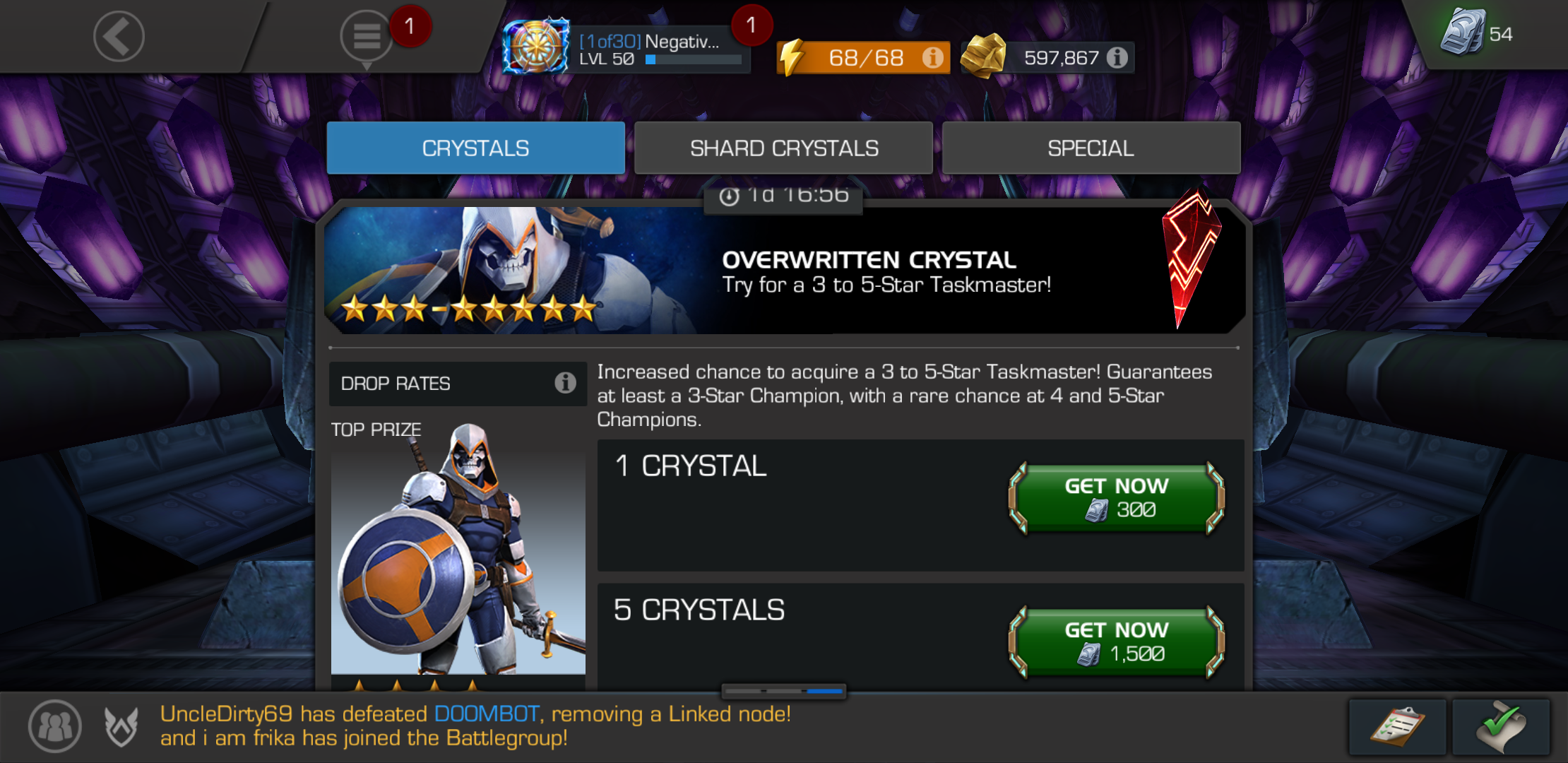Image resolution: width=1568 pixels, height=763 pixels.
Task: Open the alliance chat people icon
Action: tap(55, 726)
